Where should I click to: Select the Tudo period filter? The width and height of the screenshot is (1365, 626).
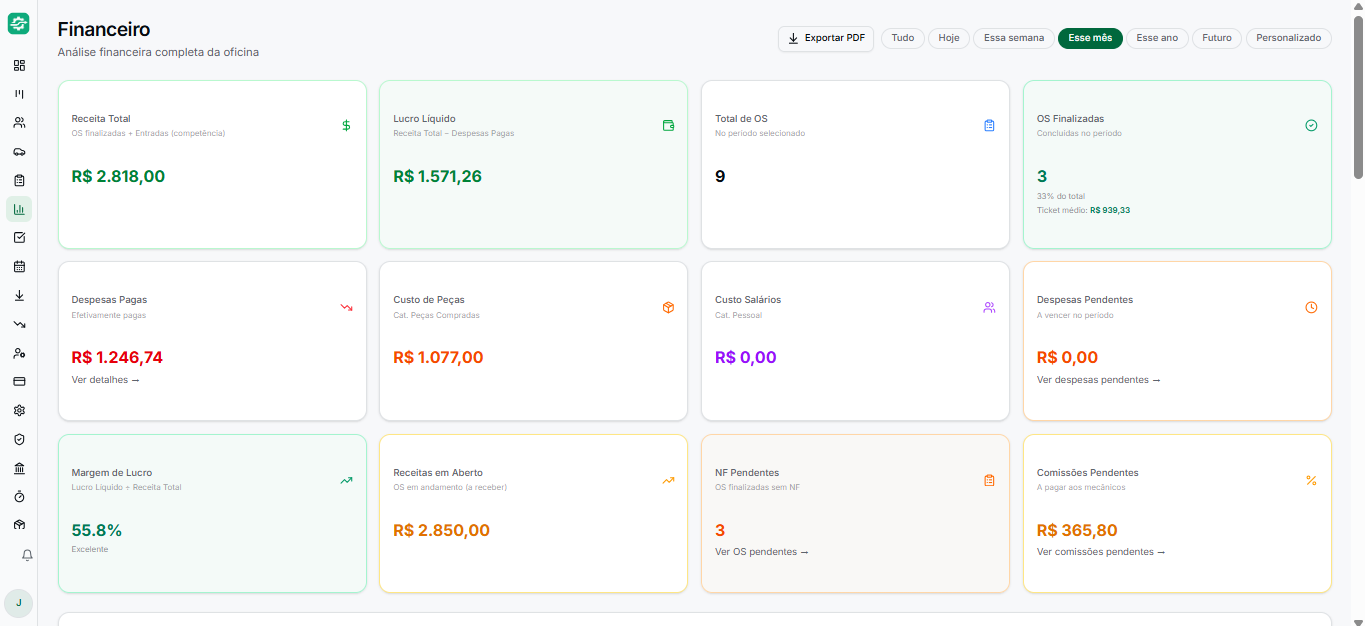[x=903, y=38]
